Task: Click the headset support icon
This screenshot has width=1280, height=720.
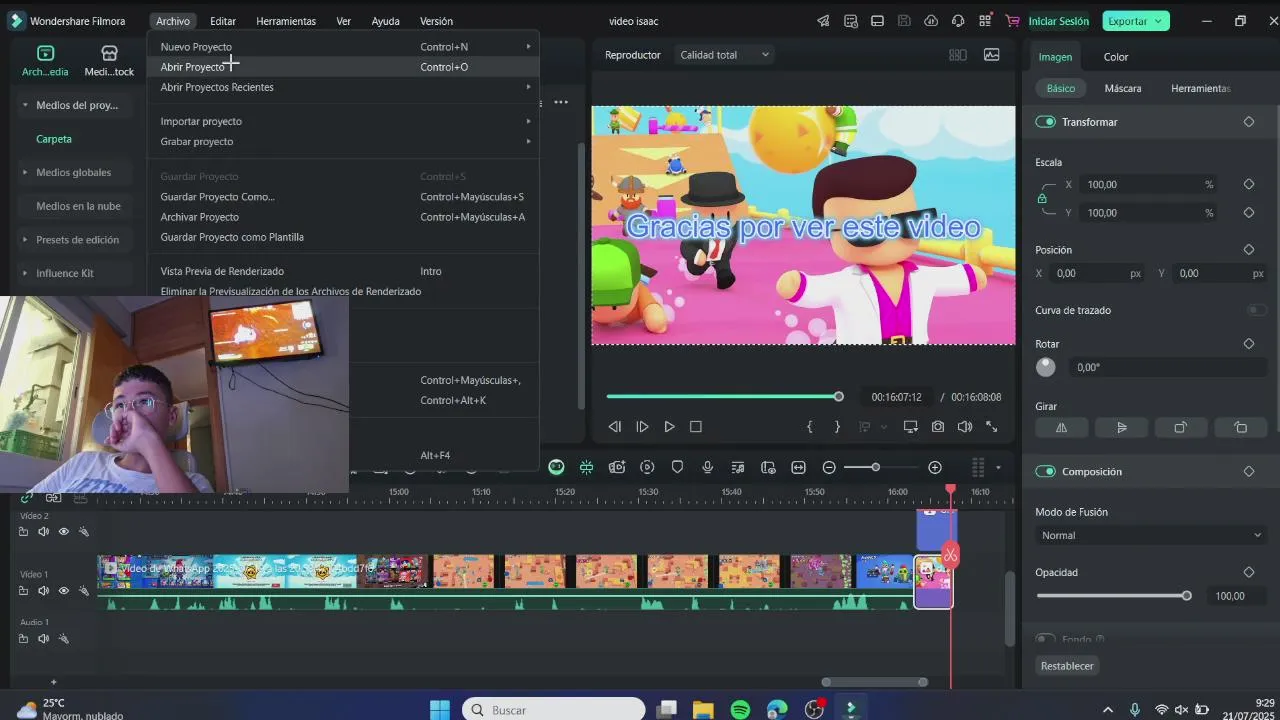Action: (958, 21)
